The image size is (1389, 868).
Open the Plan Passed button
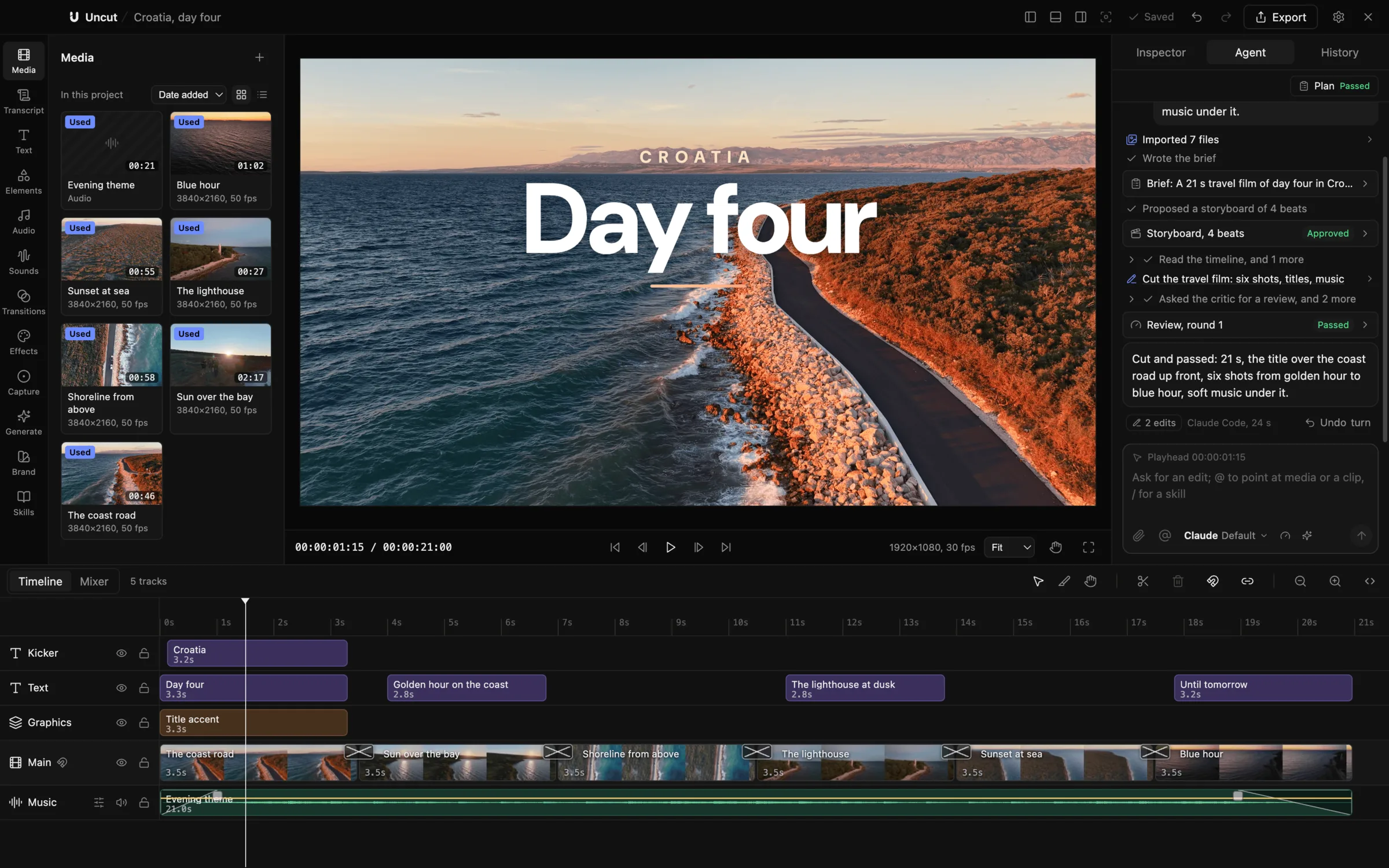click(x=1334, y=86)
